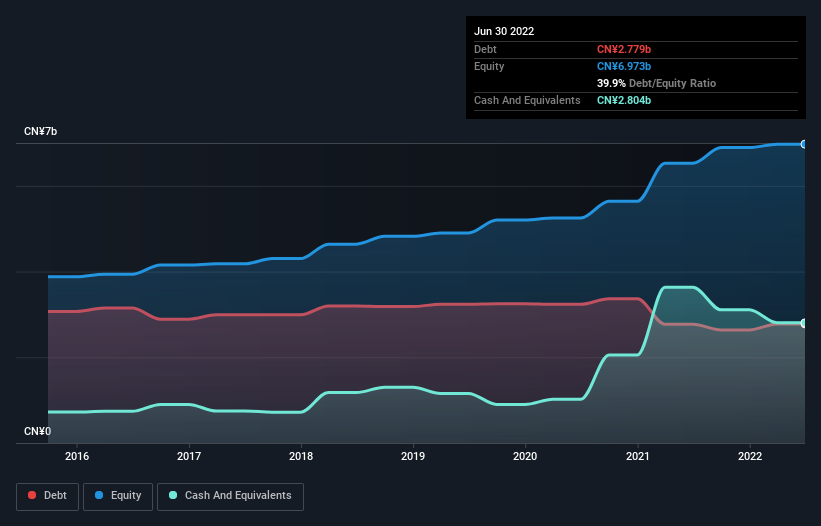Click the 2020 x-axis label
The height and width of the screenshot is (526, 821).
pyautogui.click(x=525, y=456)
